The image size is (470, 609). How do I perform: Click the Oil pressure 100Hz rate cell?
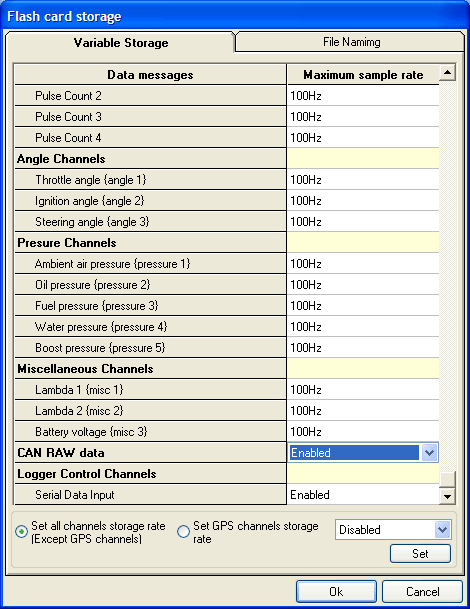(x=363, y=285)
